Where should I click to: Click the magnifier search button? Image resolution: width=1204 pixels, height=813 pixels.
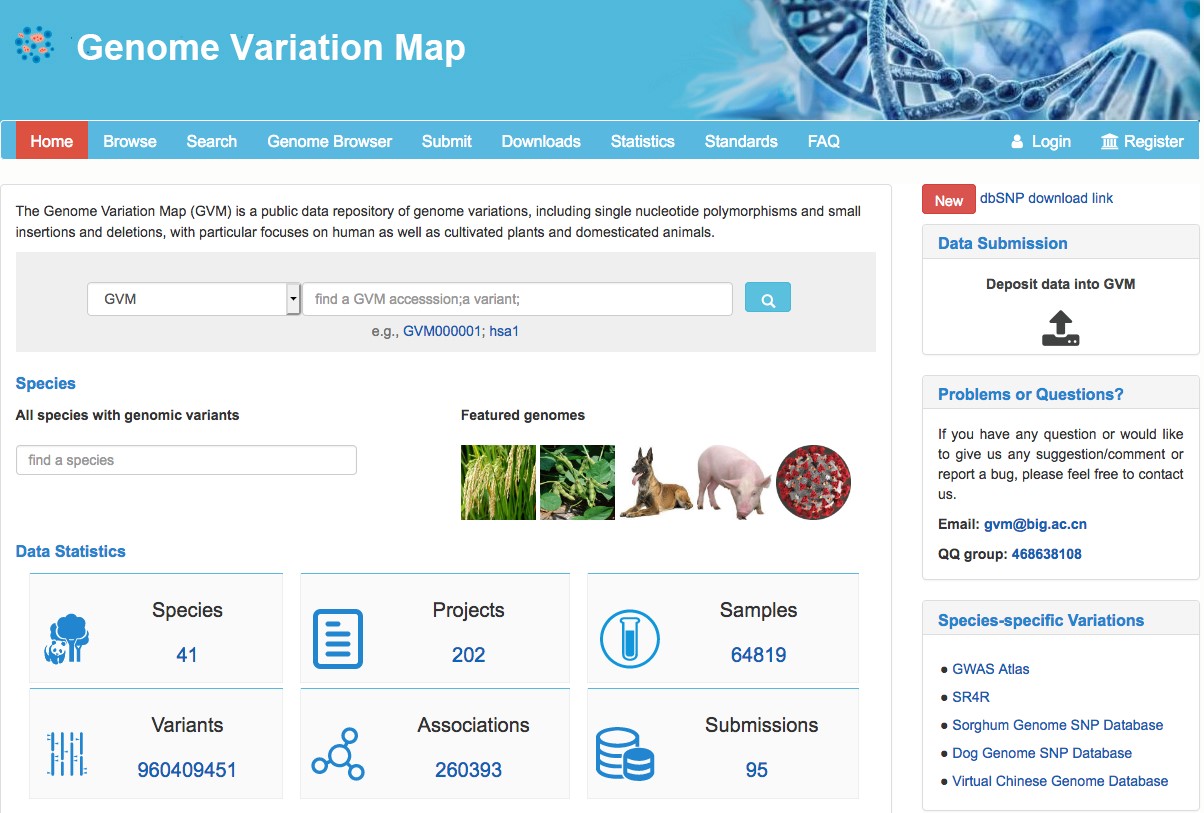[767, 298]
